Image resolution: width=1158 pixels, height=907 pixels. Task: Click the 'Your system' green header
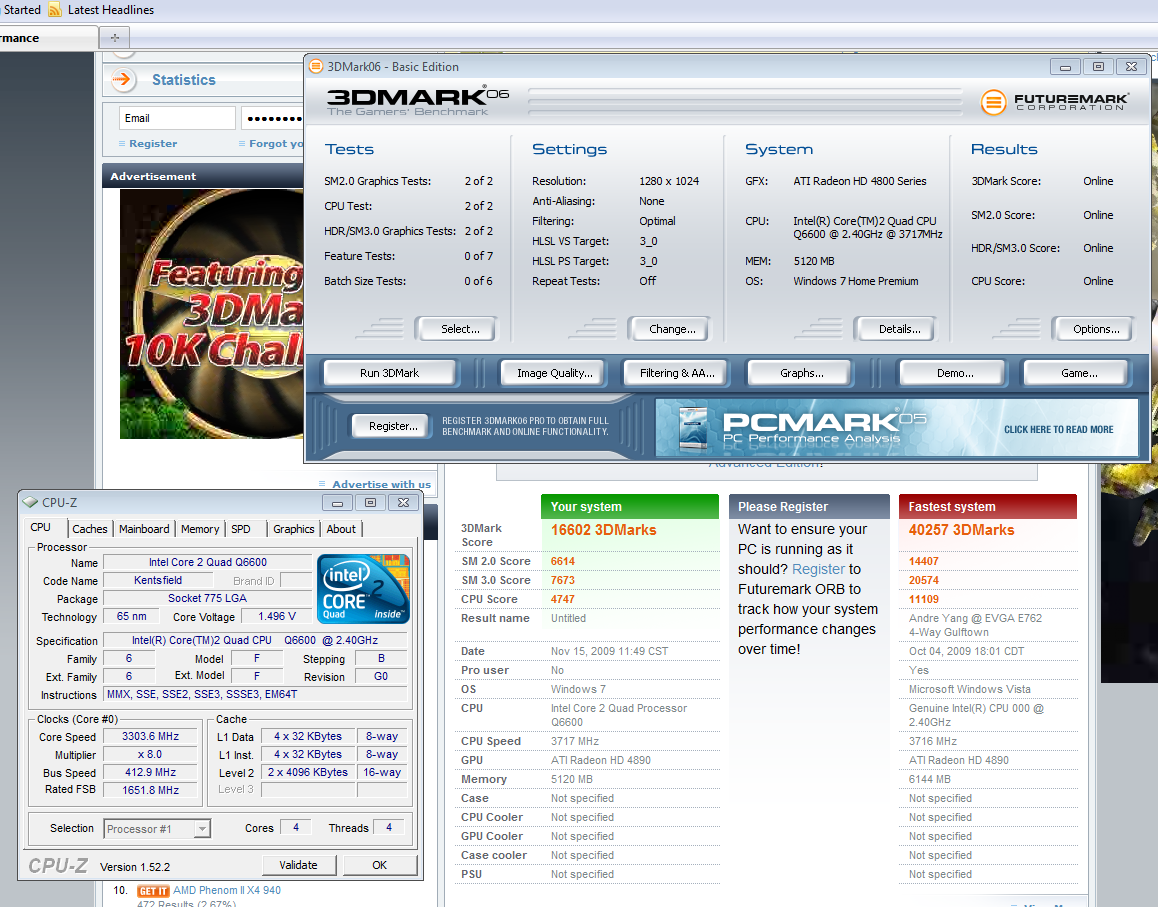[630, 507]
